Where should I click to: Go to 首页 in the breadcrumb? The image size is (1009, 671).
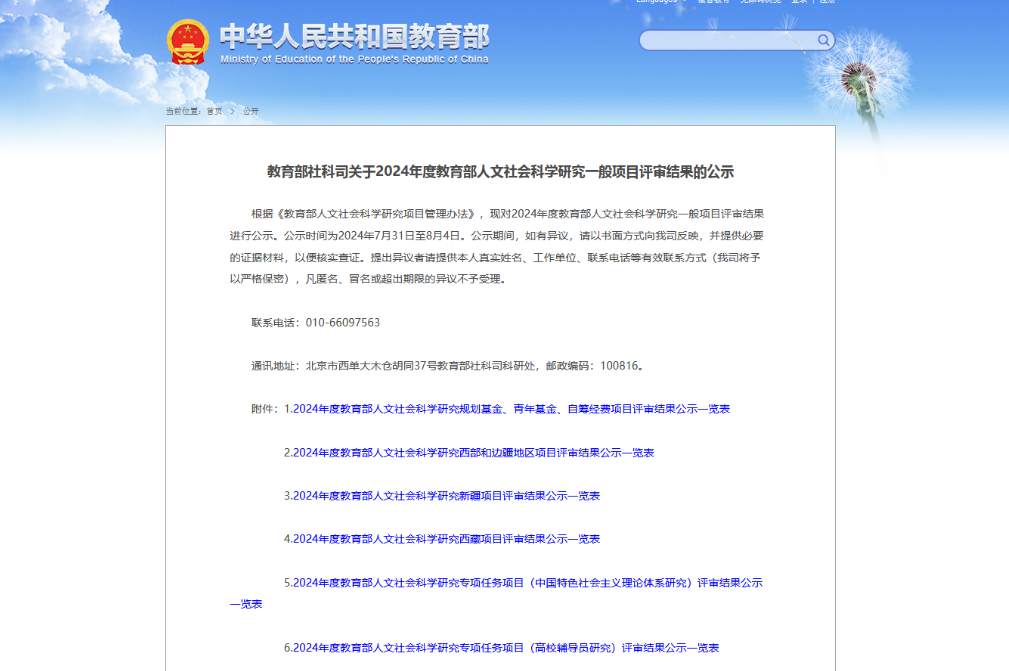[215, 111]
